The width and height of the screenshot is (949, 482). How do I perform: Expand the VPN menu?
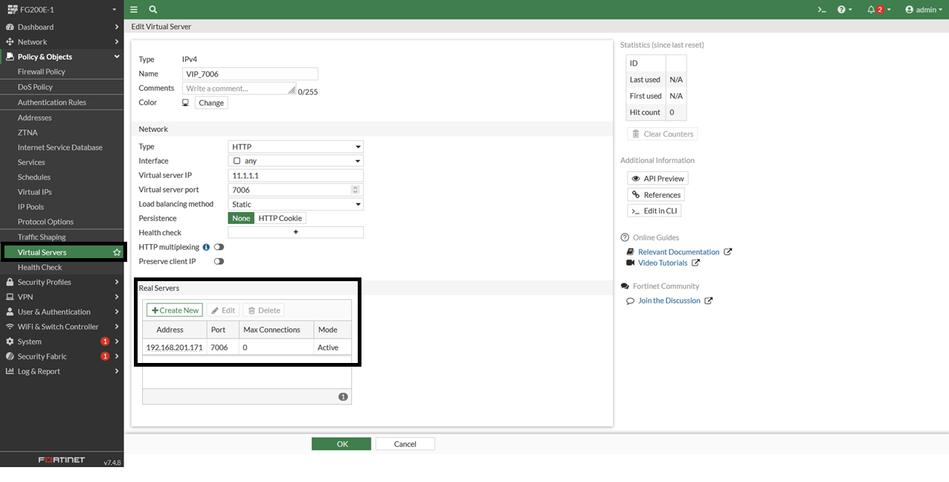(62, 297)
